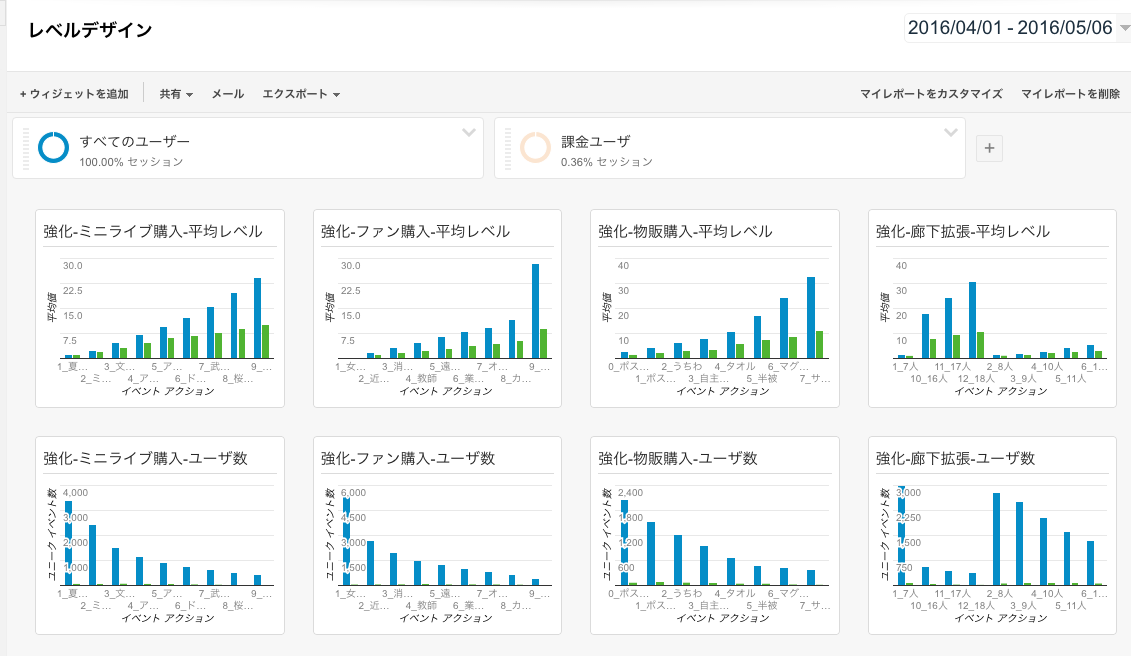1131x656 pixels.
Task: Click the orange 課金ユーザ segment donut icon
Action: point(535,147)
